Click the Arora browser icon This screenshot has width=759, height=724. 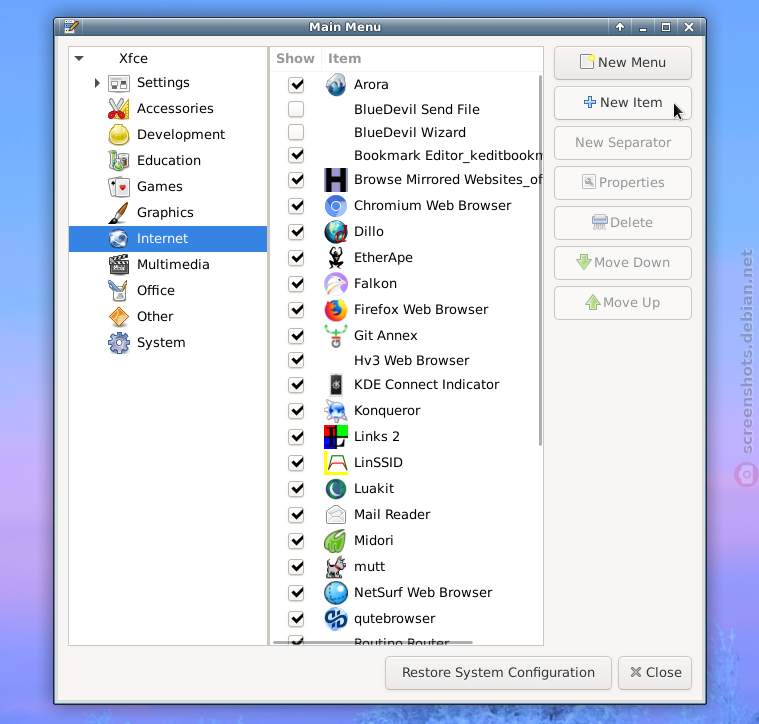(335, 84)
